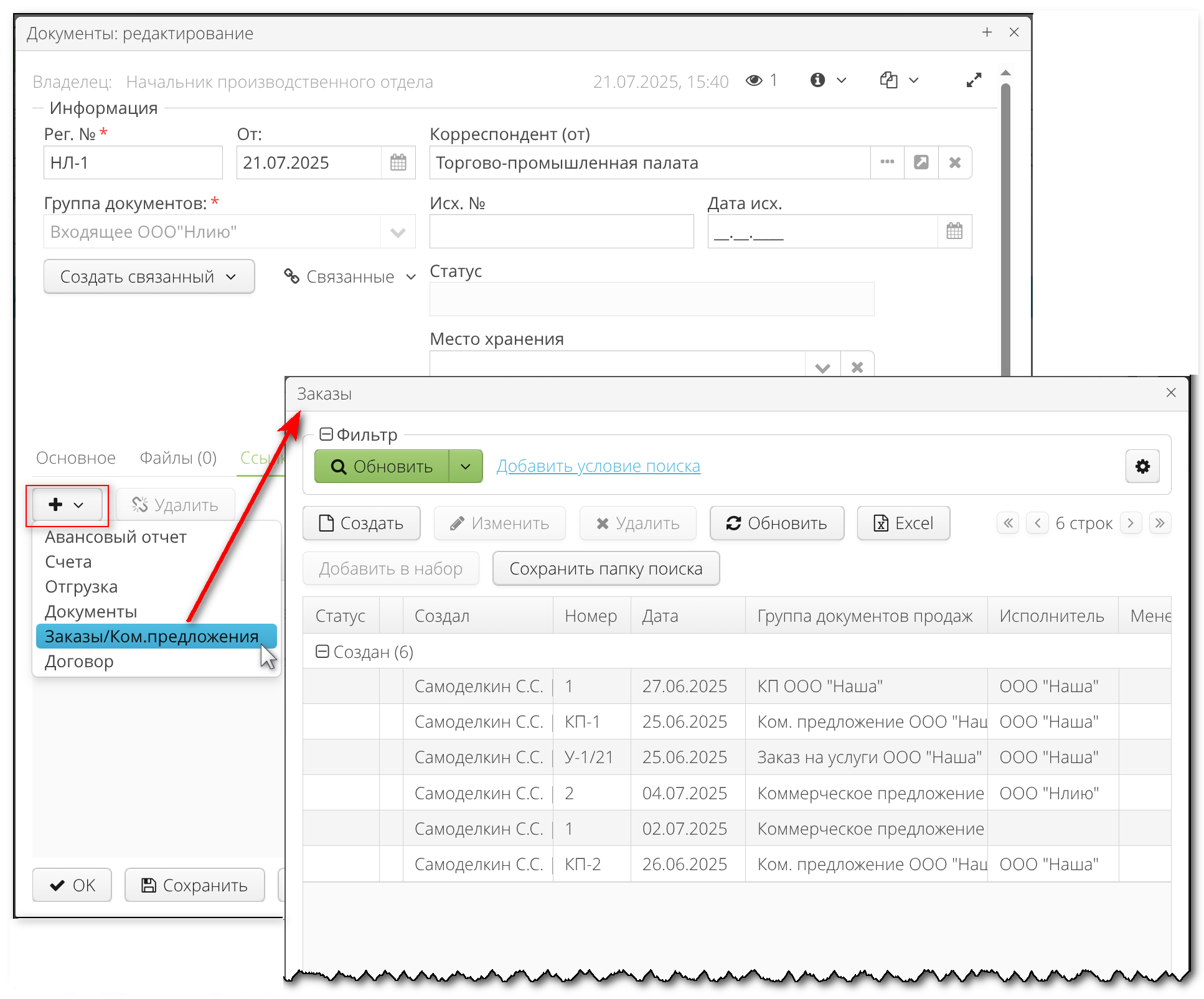The width and height of the screenshot is (1204, 999).
Task: Open the Заказы filter settings gear
Action: 1142,466
